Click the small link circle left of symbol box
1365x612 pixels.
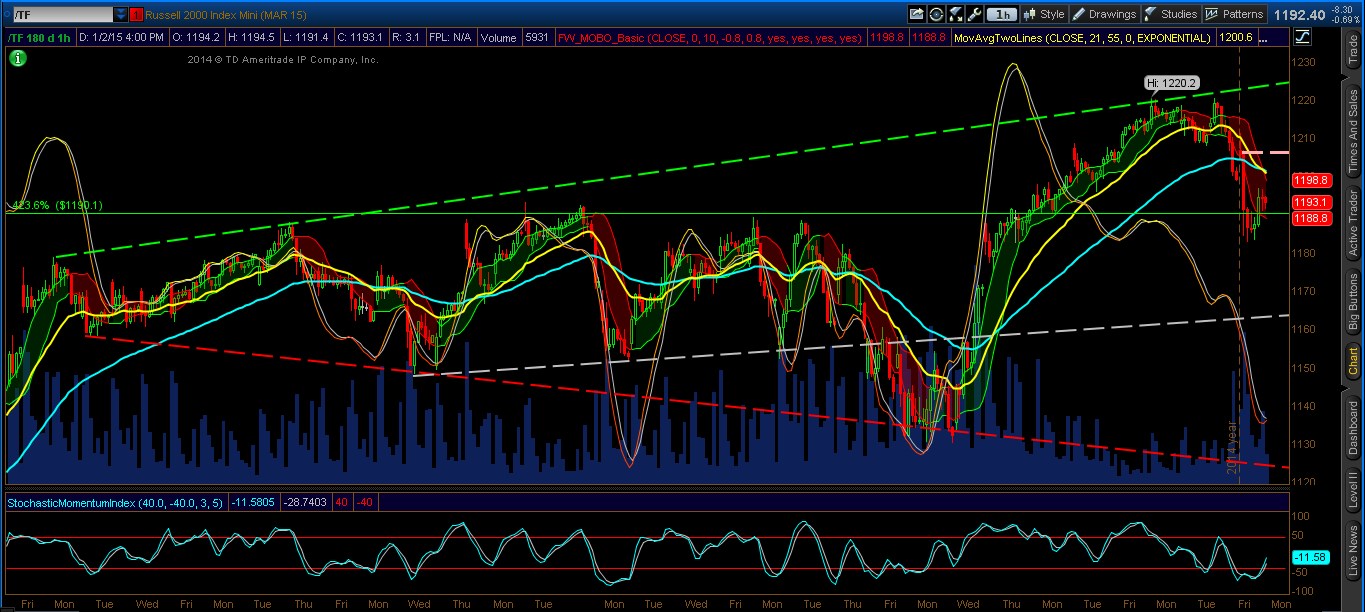click(x=7, y=14)
